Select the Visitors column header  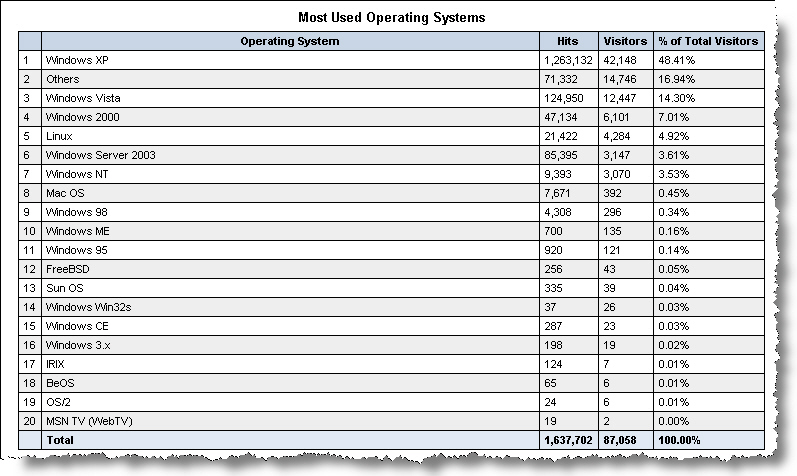pyautogui.click(x=626, y=41)
